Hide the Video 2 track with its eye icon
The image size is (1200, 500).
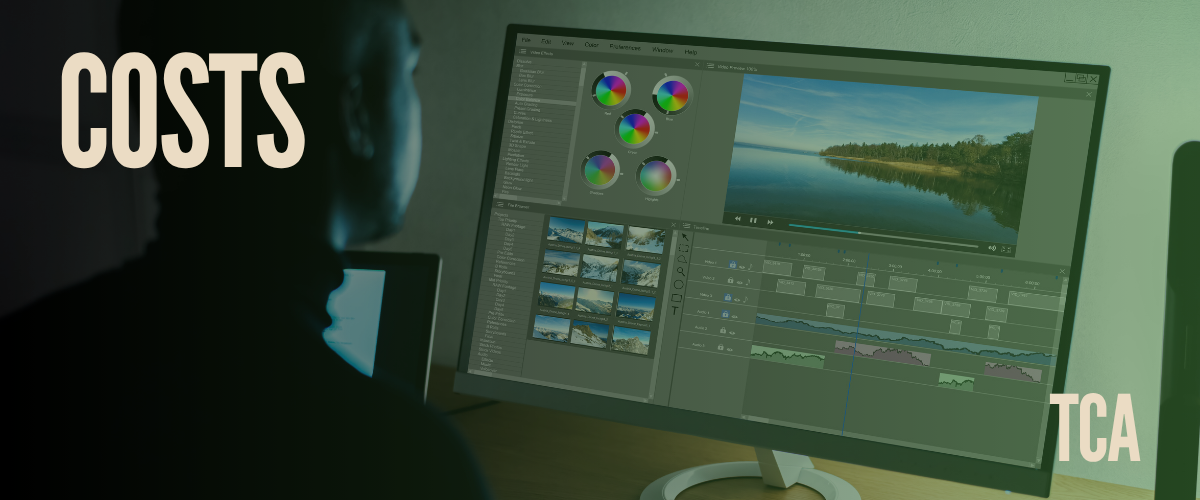739,282
